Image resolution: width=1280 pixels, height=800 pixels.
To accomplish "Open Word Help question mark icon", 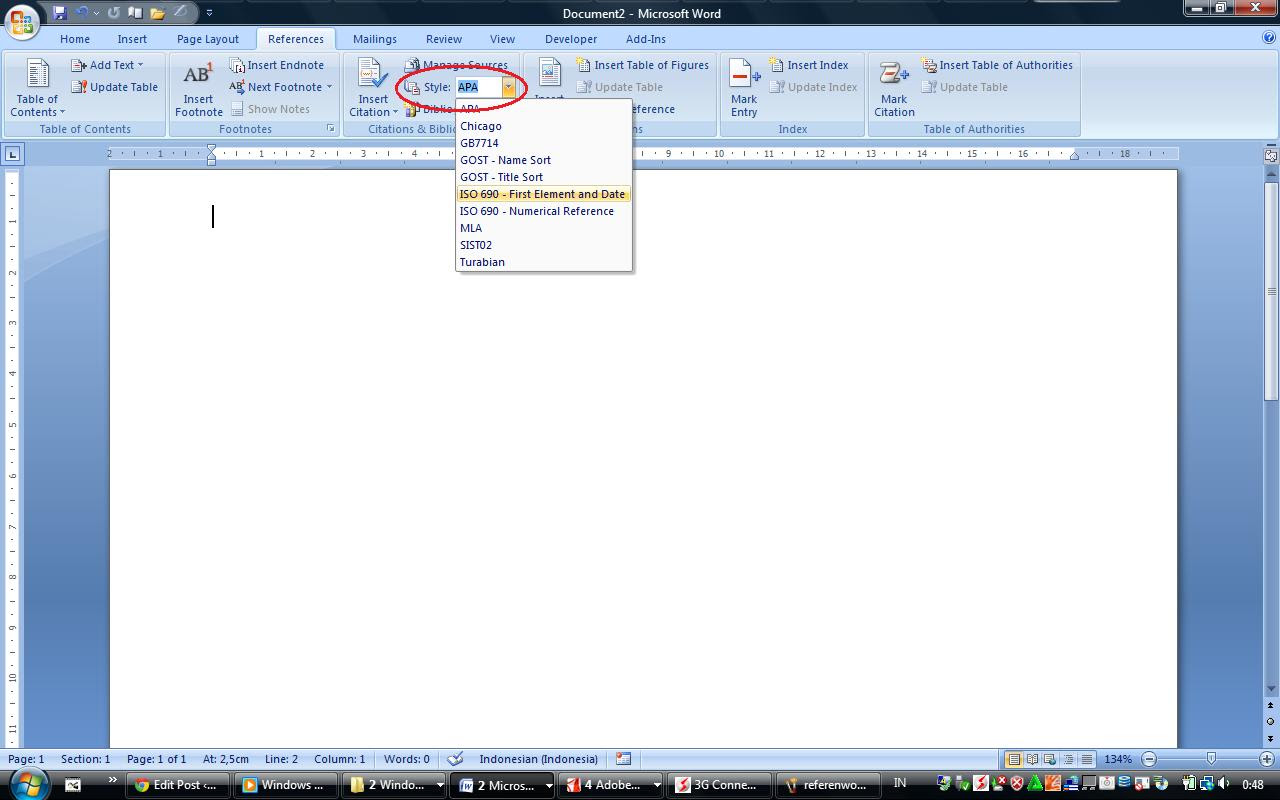I will (1269, 39).
